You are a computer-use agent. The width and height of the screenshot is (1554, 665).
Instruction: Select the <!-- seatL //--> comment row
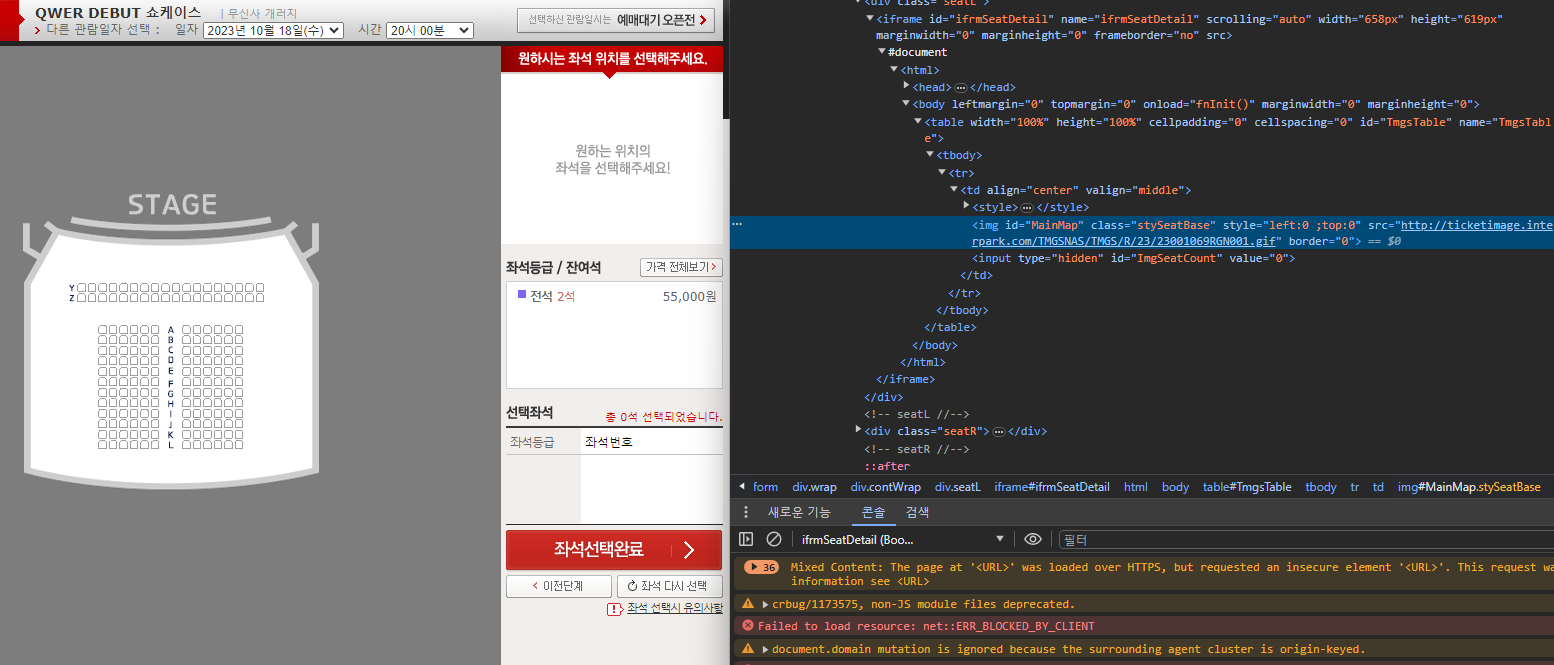(x=917, y=414)
